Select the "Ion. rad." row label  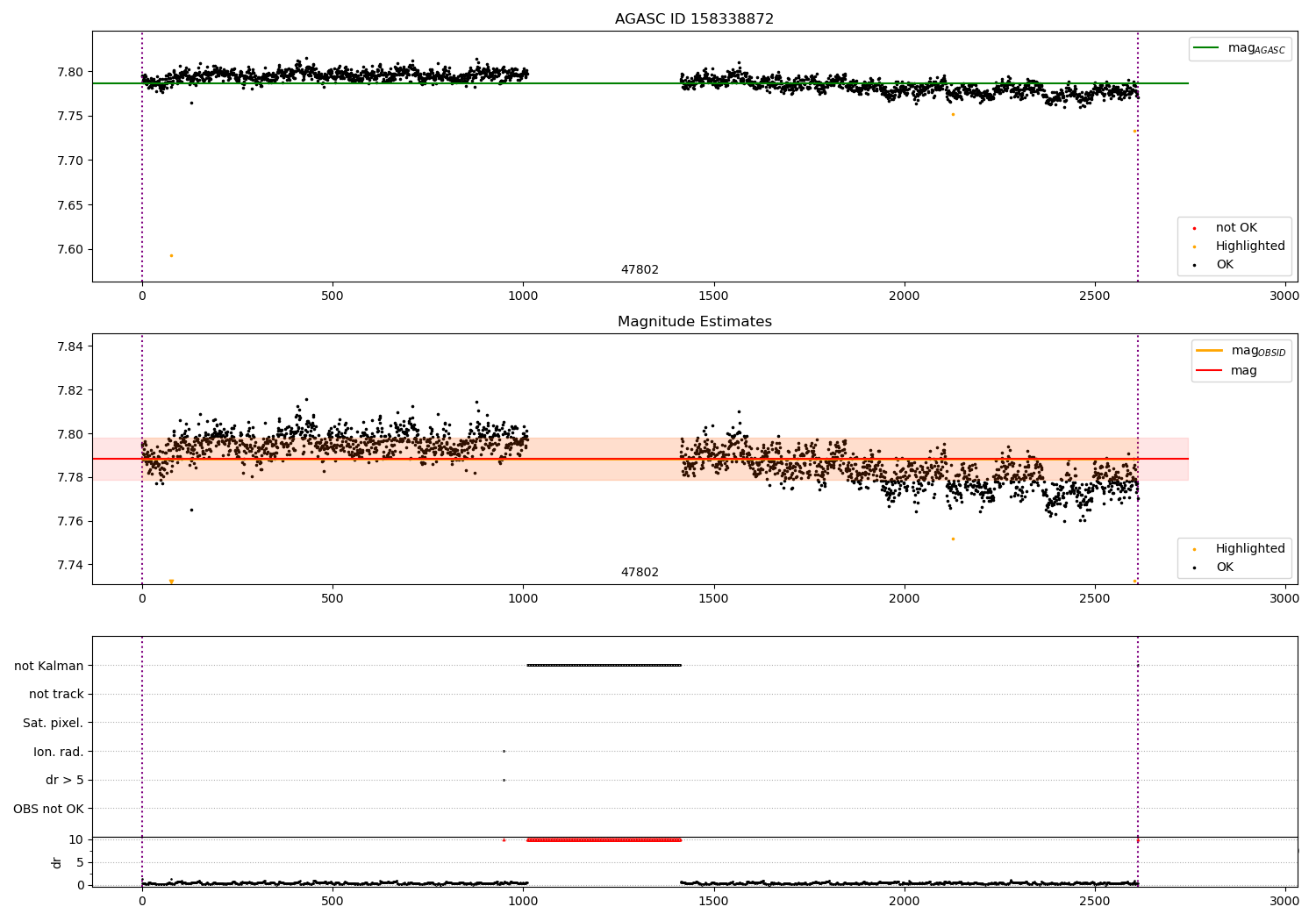59,752
